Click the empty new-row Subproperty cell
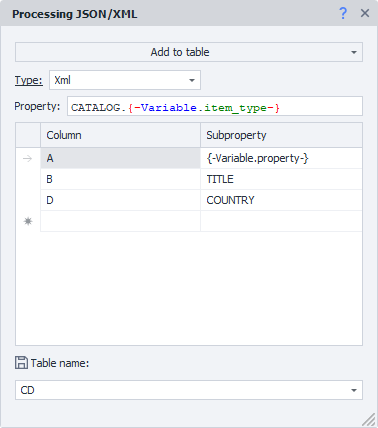The image size is (378, 428). click(x=281, y=221)
